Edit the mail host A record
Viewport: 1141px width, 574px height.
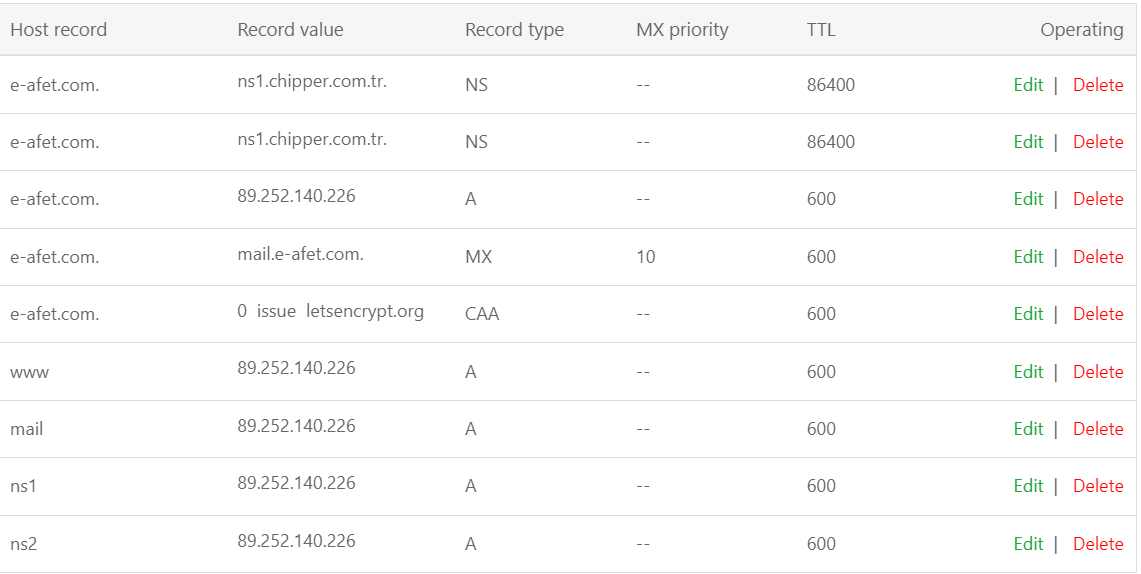click(1028, 429)
